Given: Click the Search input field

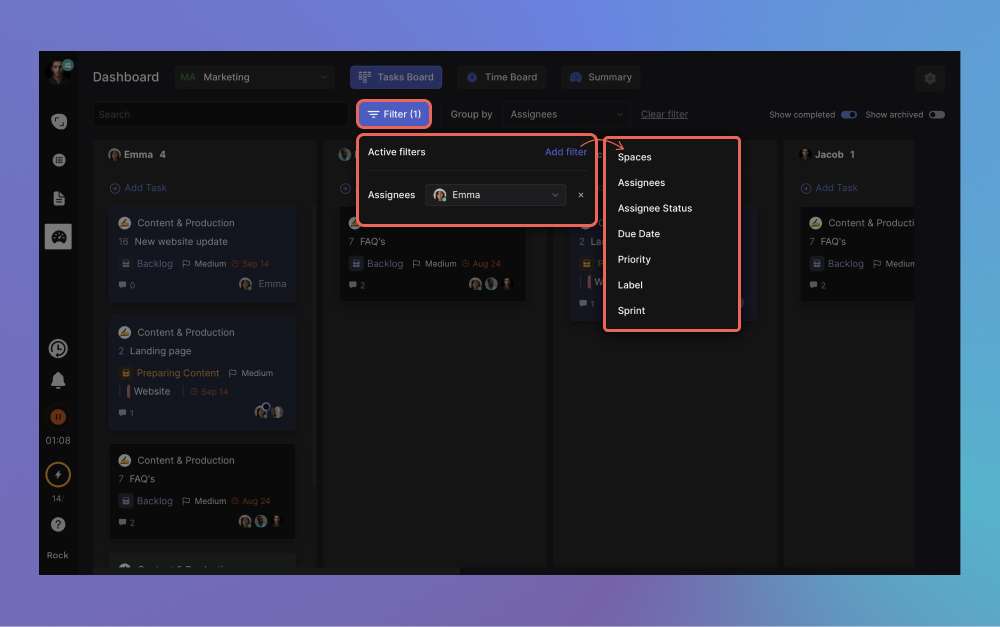Looking at the screenshot, I should [220, 114].
